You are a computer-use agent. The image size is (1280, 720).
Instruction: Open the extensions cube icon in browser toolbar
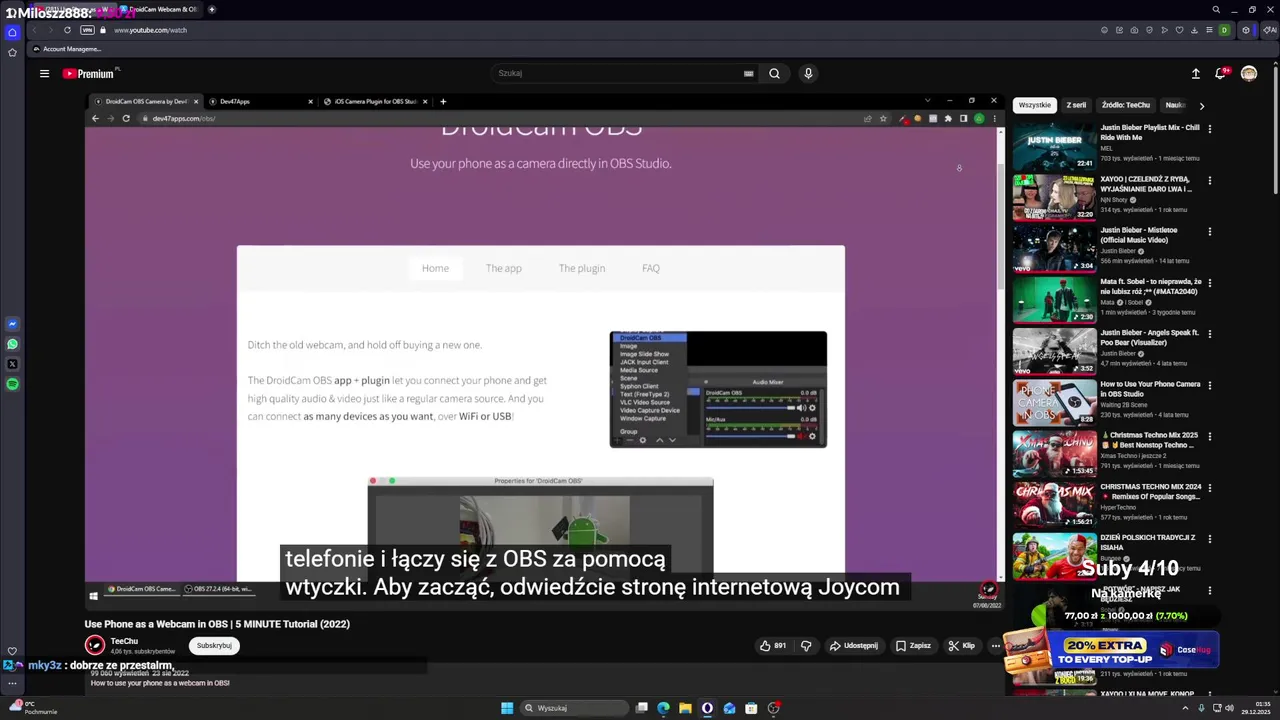click(x=1246, y=30)
